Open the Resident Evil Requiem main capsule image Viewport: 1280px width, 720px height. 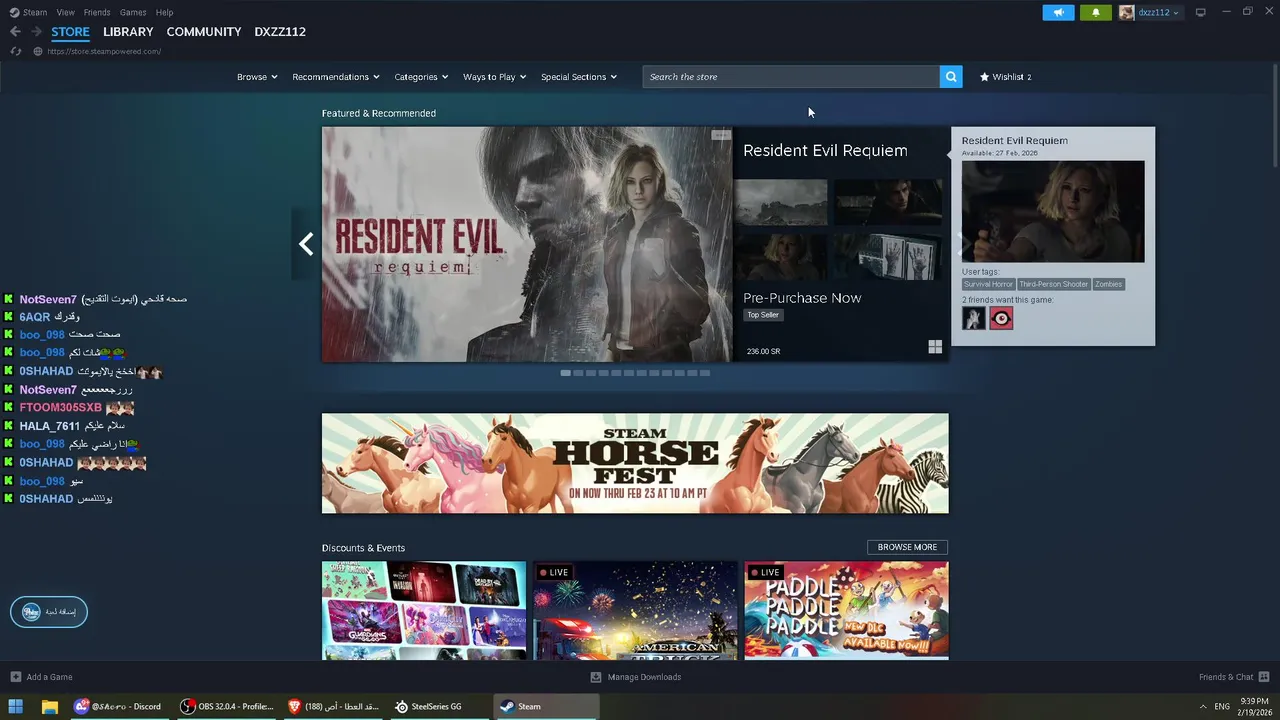[527, 244]
